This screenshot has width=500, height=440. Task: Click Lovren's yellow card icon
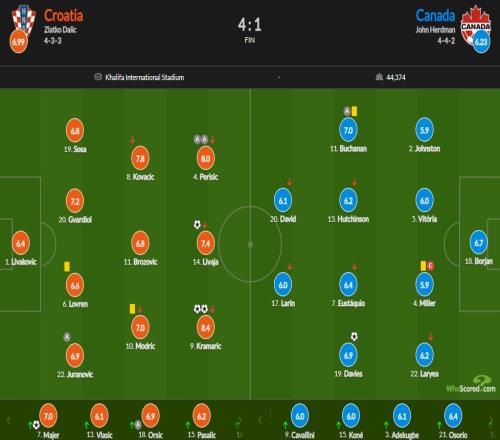coord(67,266)
